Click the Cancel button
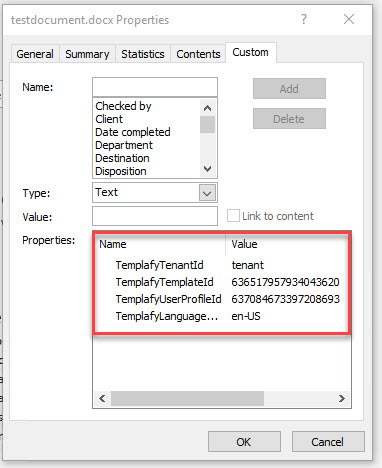Image resolution: width=382 pixels, height=468 pixels. tap(328, 442)
